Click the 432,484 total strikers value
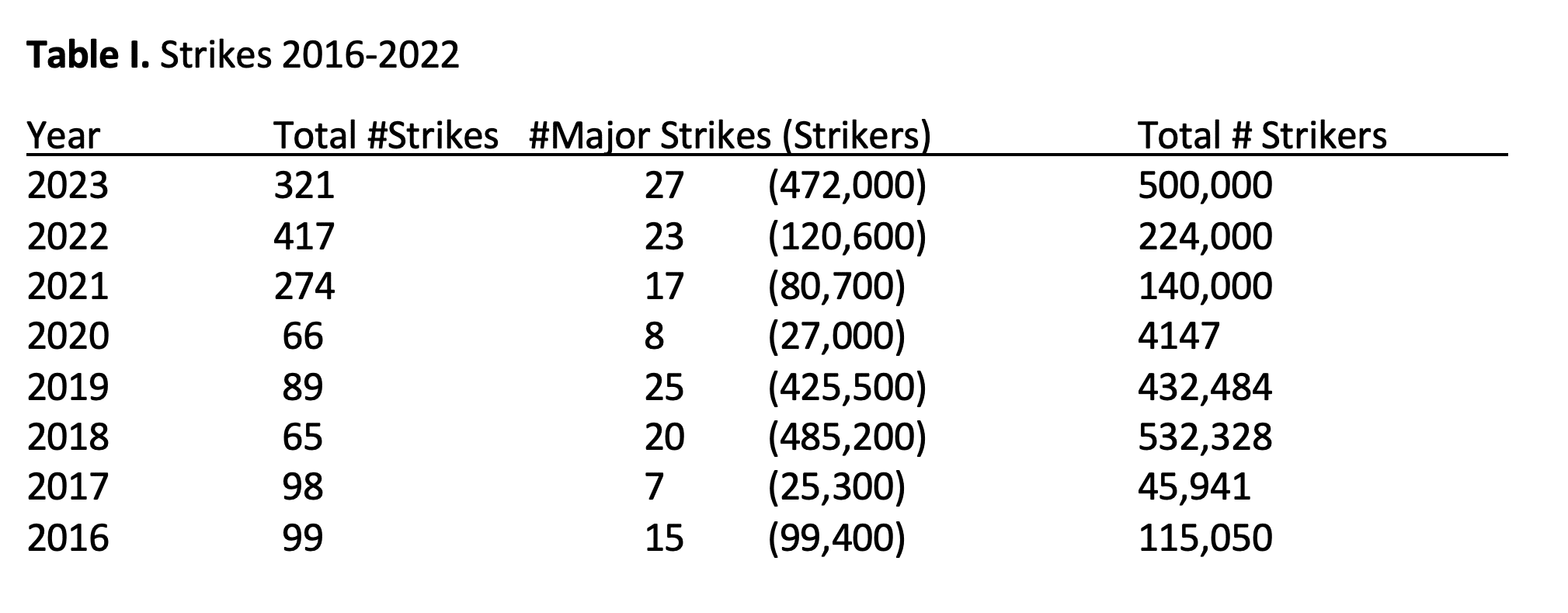 (x=1205, y=388)
